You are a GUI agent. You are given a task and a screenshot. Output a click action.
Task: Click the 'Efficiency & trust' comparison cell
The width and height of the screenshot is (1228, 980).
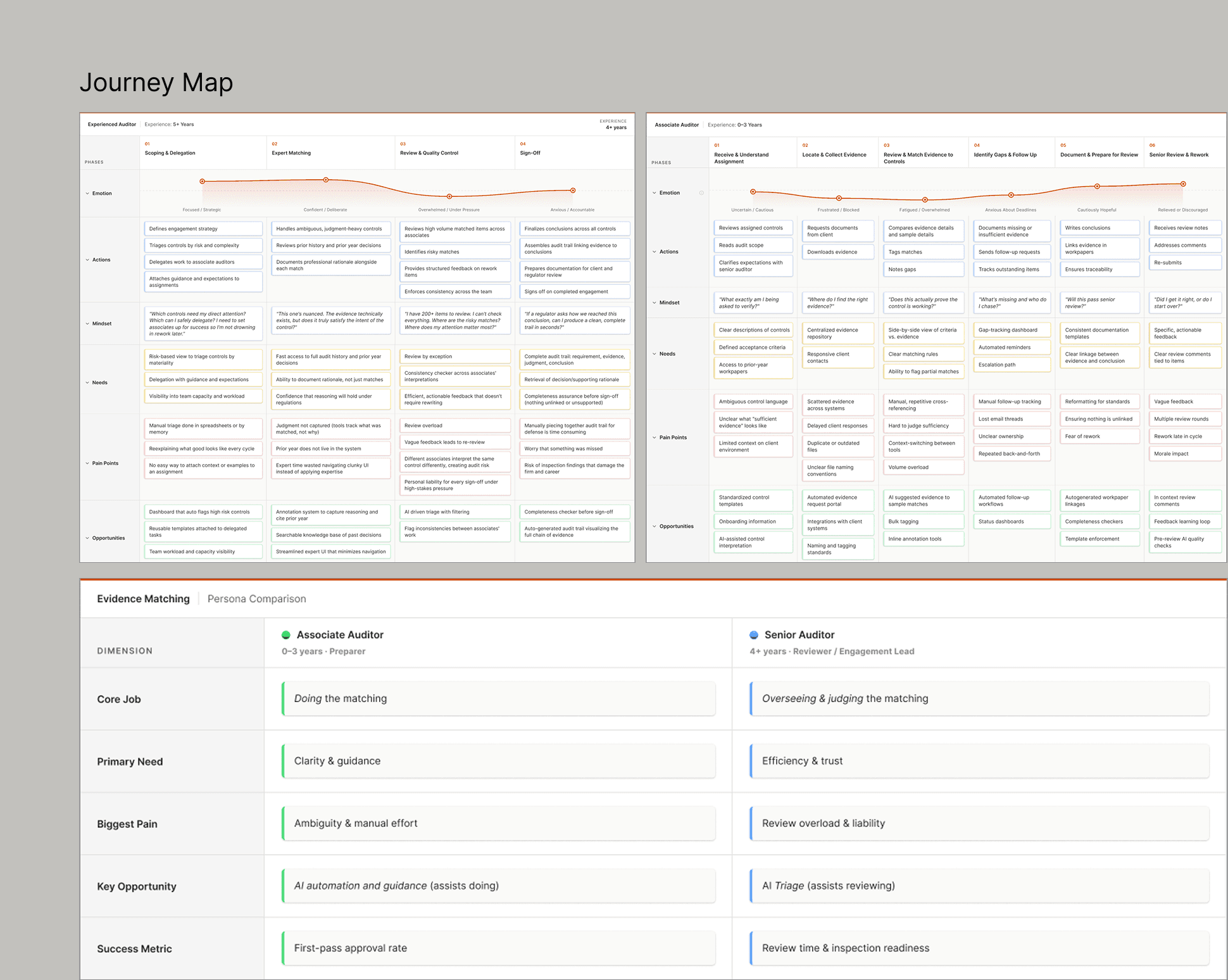tap(979, 761)
